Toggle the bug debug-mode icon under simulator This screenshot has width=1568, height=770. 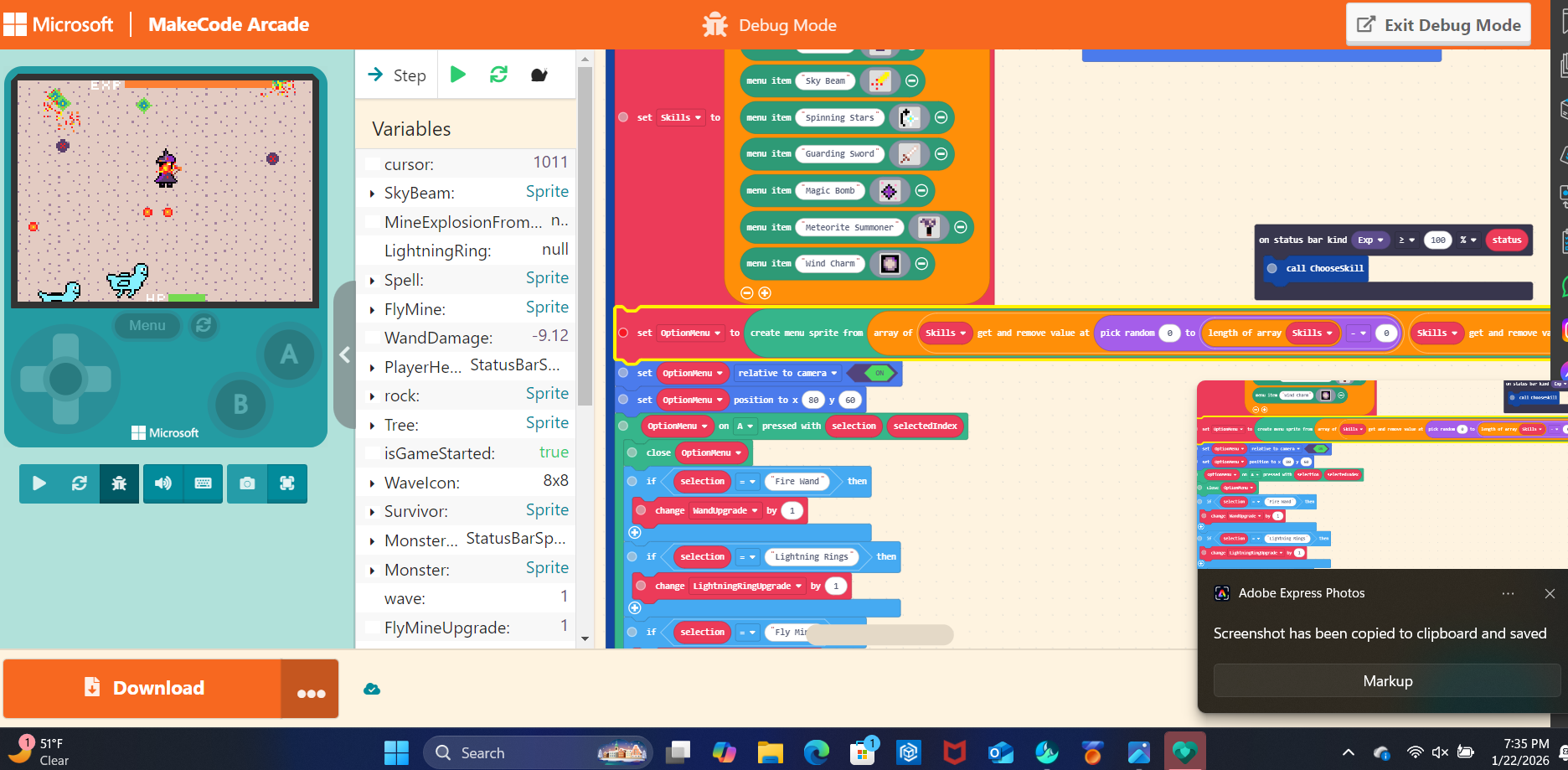coord(119,483)
